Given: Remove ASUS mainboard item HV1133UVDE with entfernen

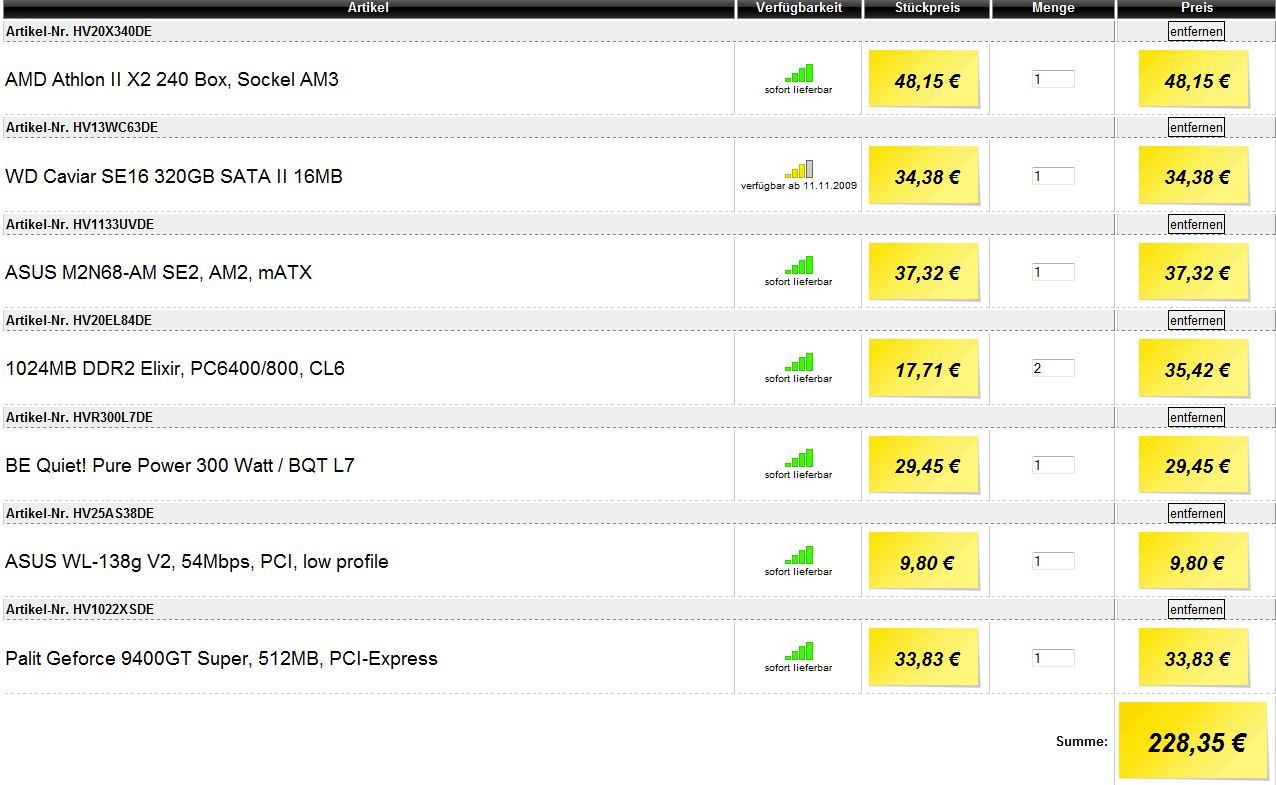Looking at the screenshot, I should (1196, 224).
